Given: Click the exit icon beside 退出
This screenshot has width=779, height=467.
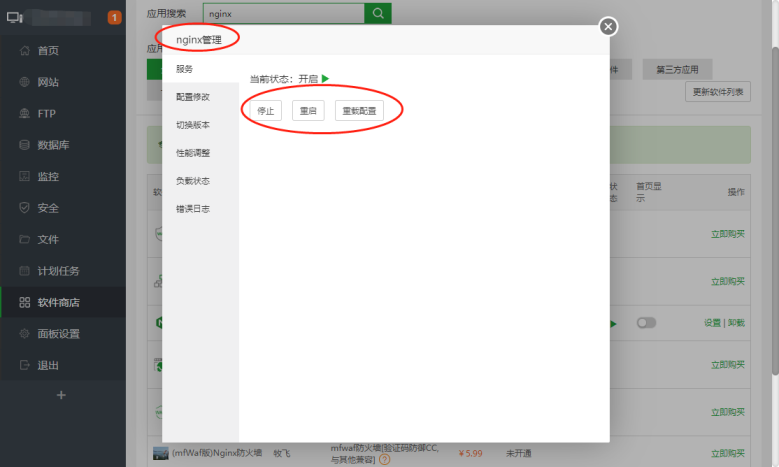Looking at the screenshot, I should coord(24,365).
